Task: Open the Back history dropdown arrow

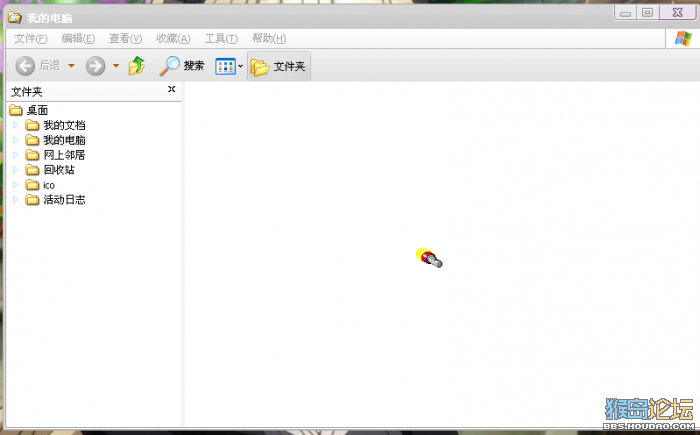Action: (71, 66)
